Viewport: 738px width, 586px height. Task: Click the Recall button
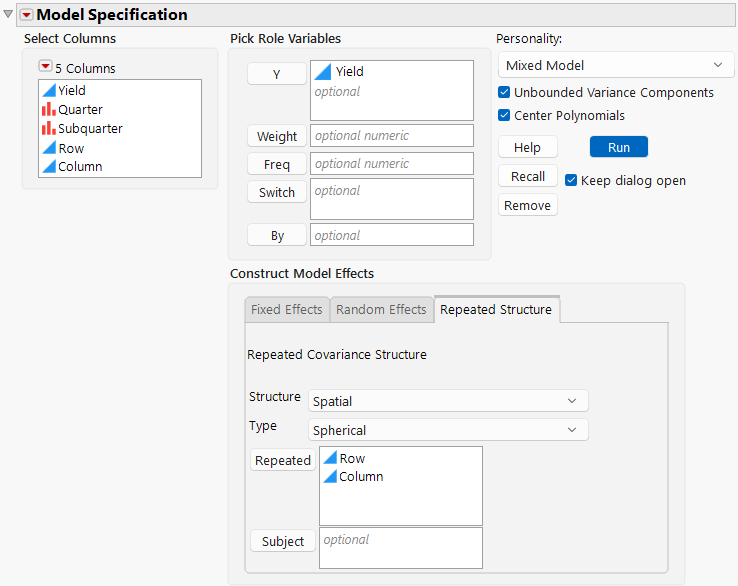pos(528,177)
